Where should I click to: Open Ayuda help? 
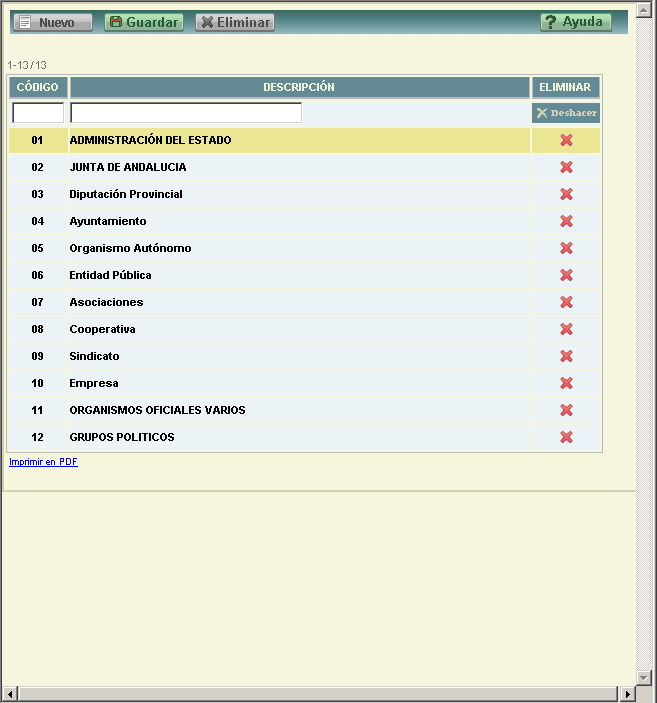[x=575, y=22]
